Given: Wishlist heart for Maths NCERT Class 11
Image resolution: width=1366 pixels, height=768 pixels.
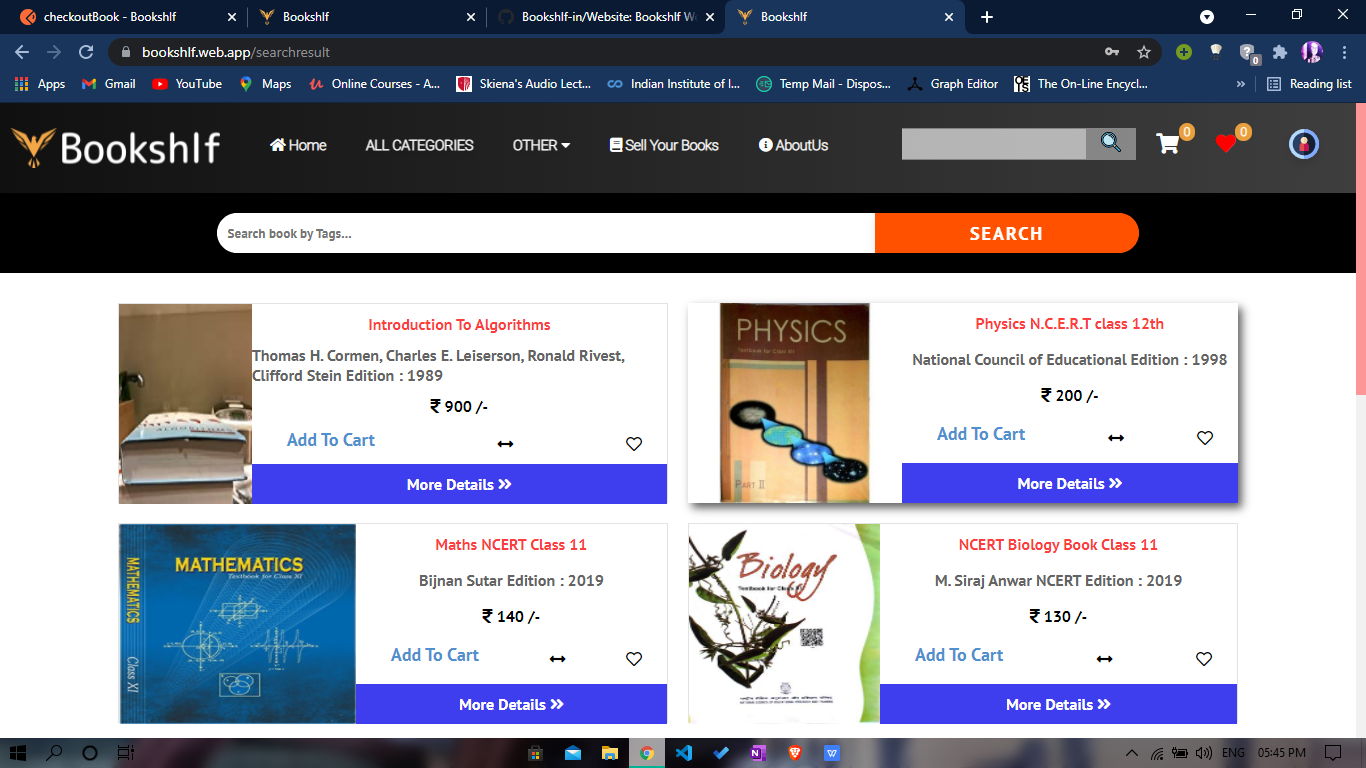Looking at the screenshot, I should [634, 659].
